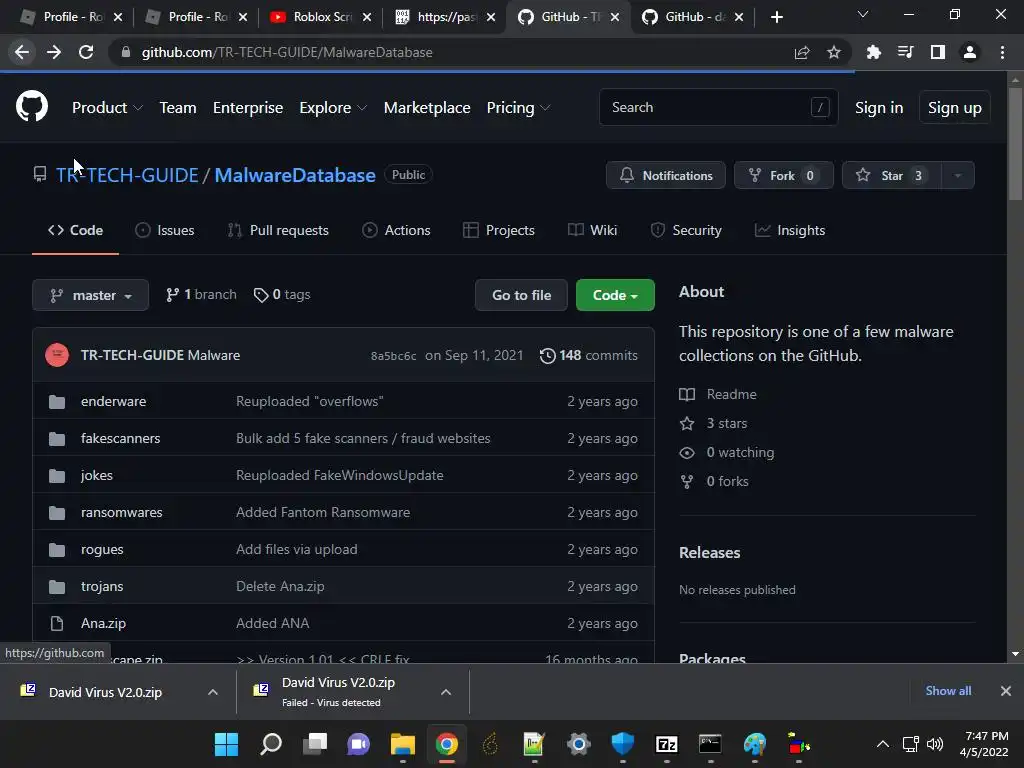1024x768 pixels.
Task: Click the Go to file button
Action: point(521,295)
